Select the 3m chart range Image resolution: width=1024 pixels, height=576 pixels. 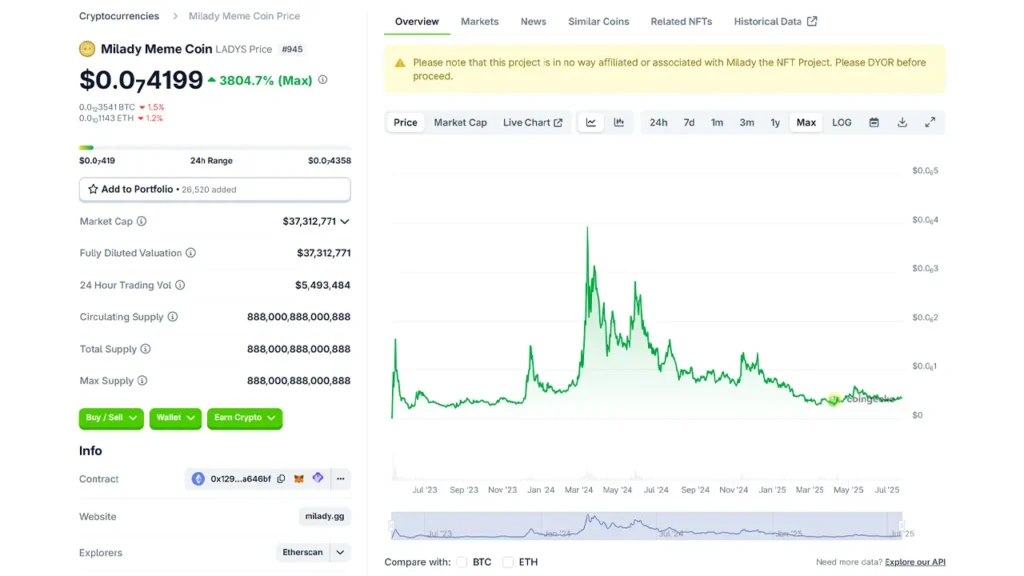tap(746, 122)
